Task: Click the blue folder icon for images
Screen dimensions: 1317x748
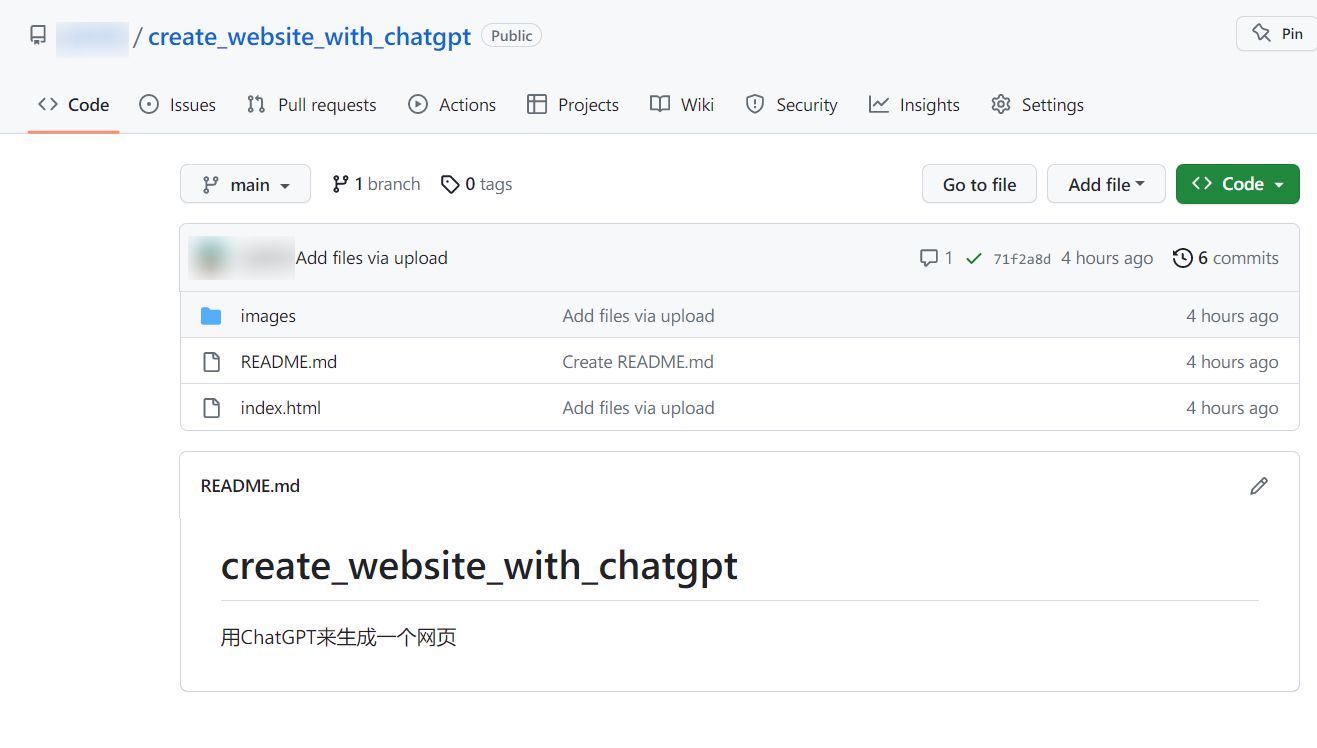Action: (211, 316)
